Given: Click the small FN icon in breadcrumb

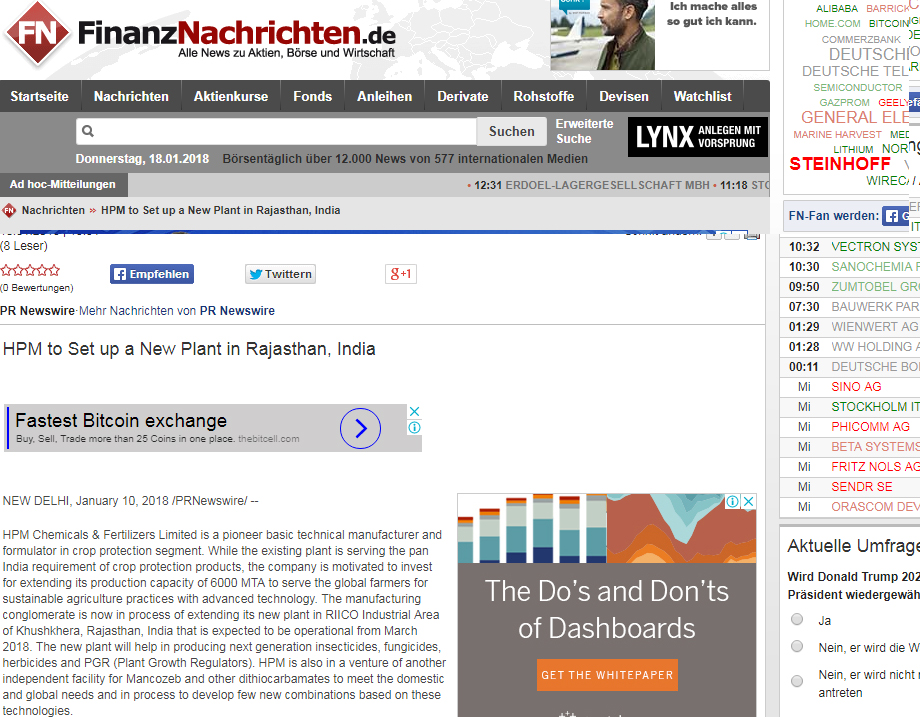Looking at the screenshot, I should tap(9, 210).
